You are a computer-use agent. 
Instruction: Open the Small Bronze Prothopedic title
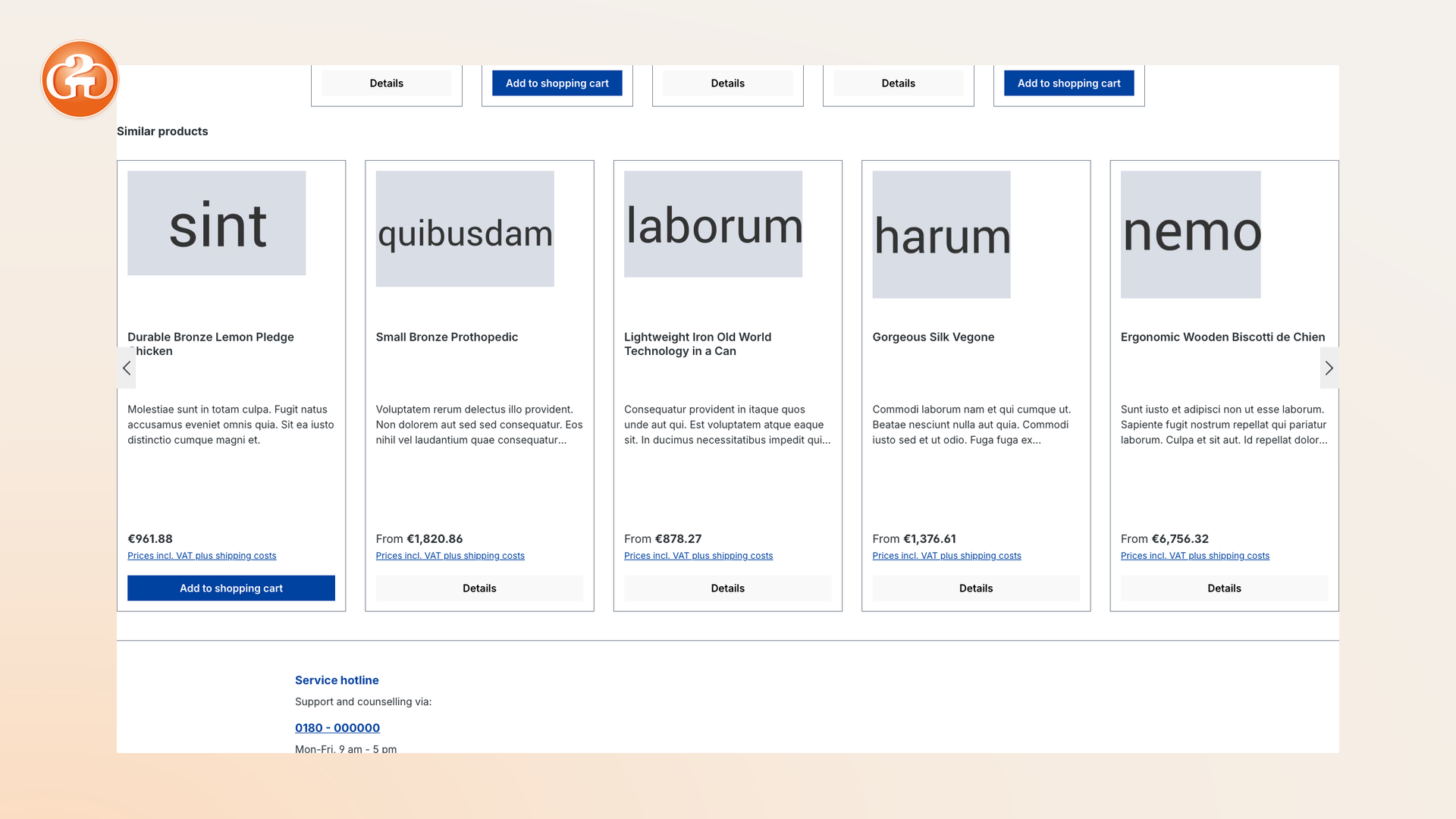(x=447, y=337)
